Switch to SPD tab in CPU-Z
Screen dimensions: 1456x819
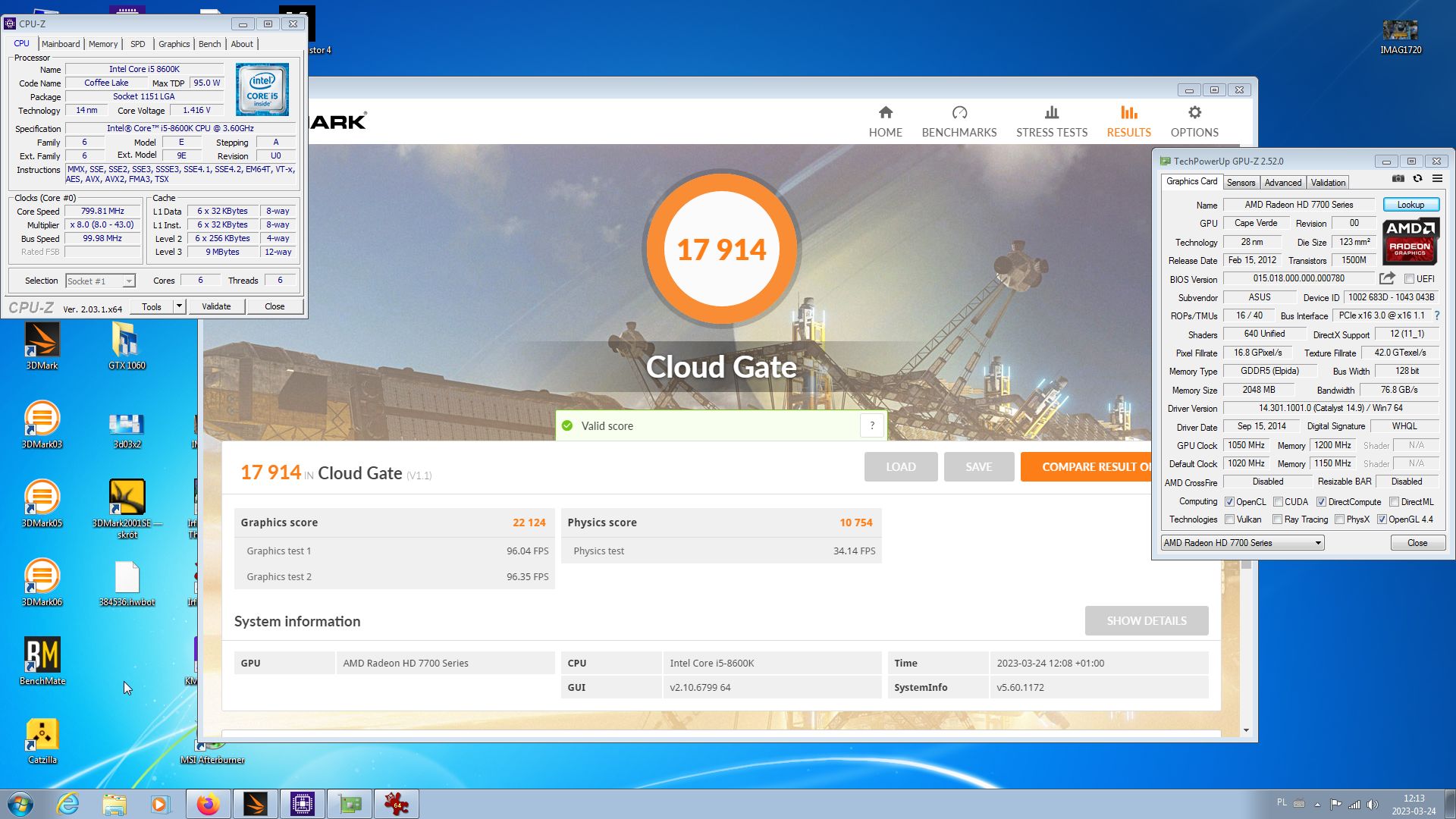coord(137,44)
